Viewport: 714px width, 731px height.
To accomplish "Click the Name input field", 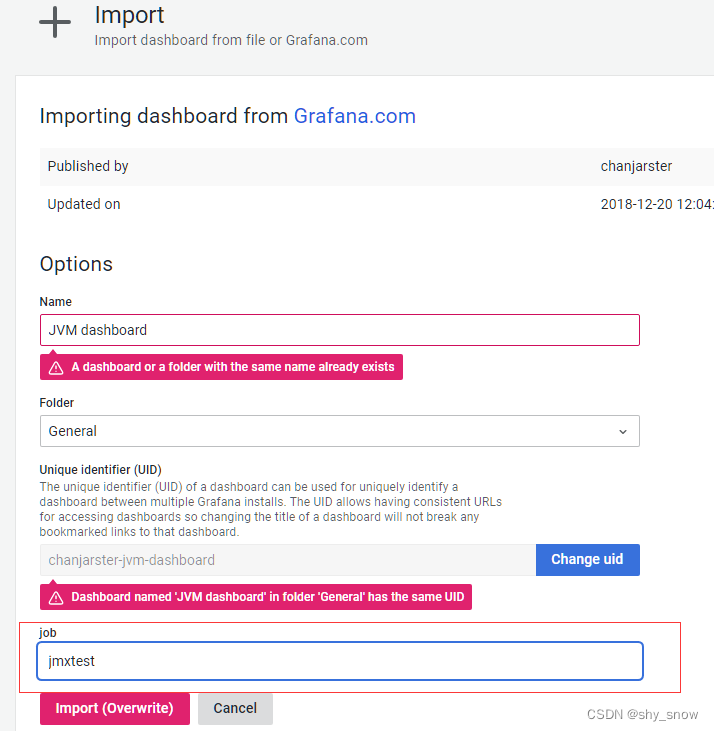I will 340,330.
